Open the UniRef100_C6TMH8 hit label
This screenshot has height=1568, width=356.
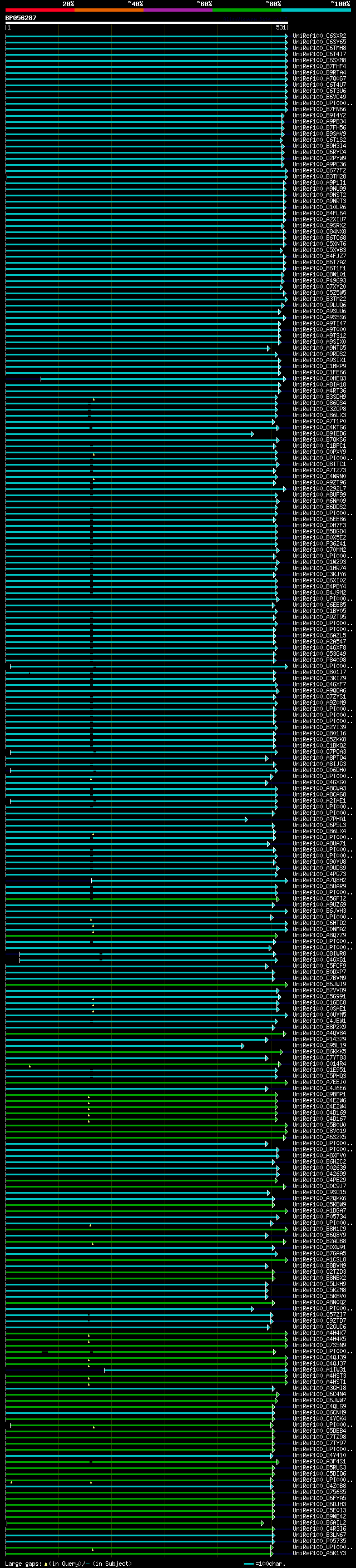point(319,48)
